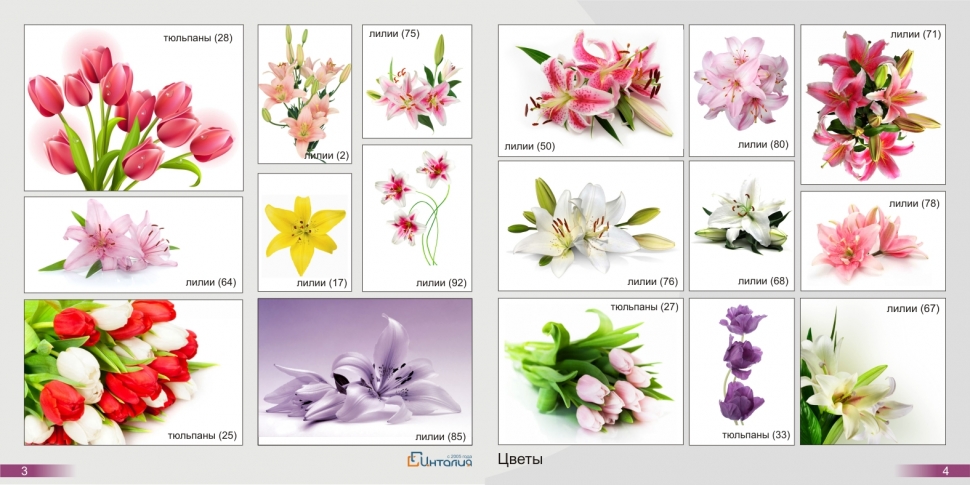This screenshot has height=485, width=970.
Task: Click the white lily лилии (76) image
Action: [591, 226]
